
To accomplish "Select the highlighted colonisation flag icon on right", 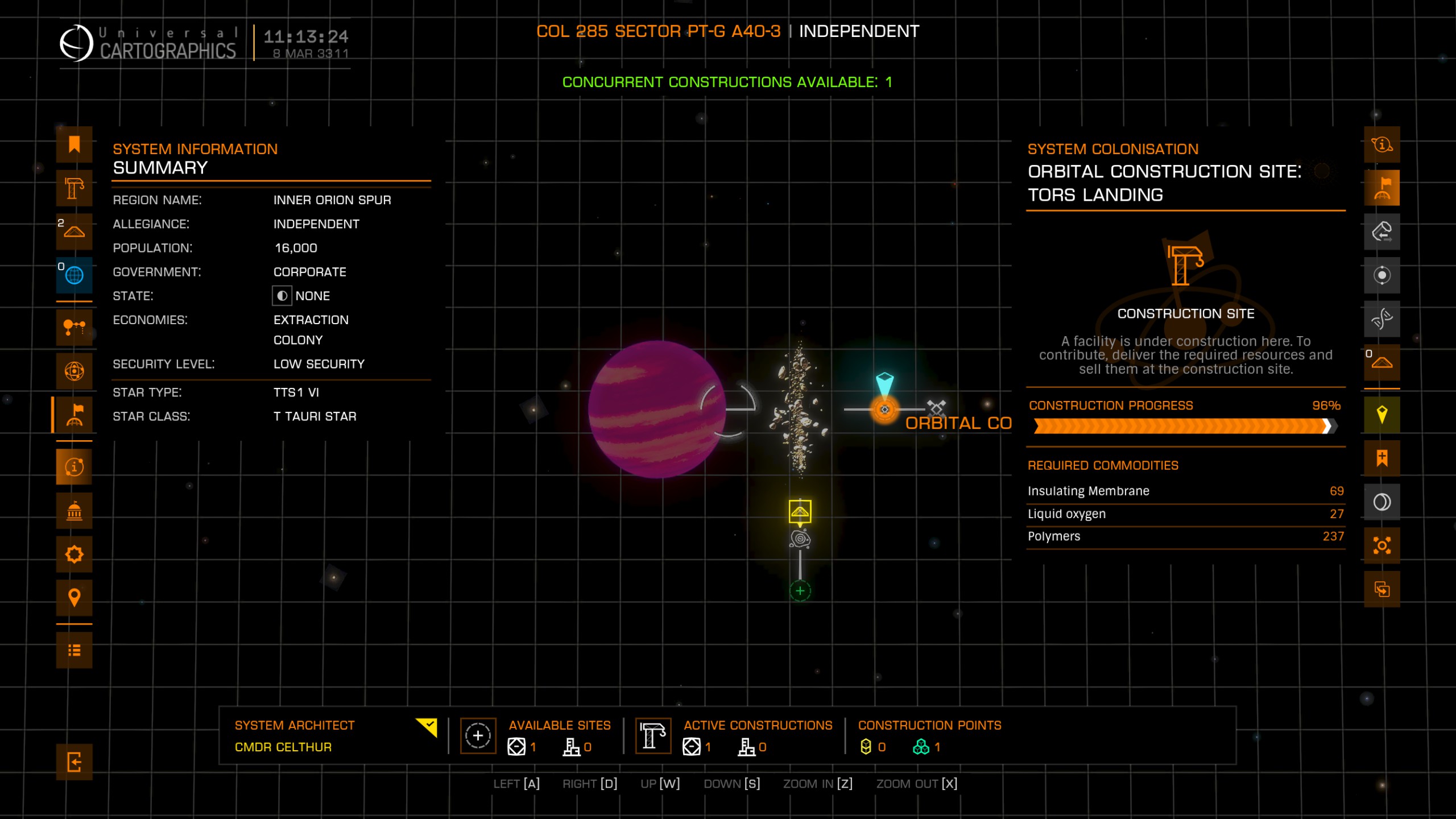I will pos(1382,188).
